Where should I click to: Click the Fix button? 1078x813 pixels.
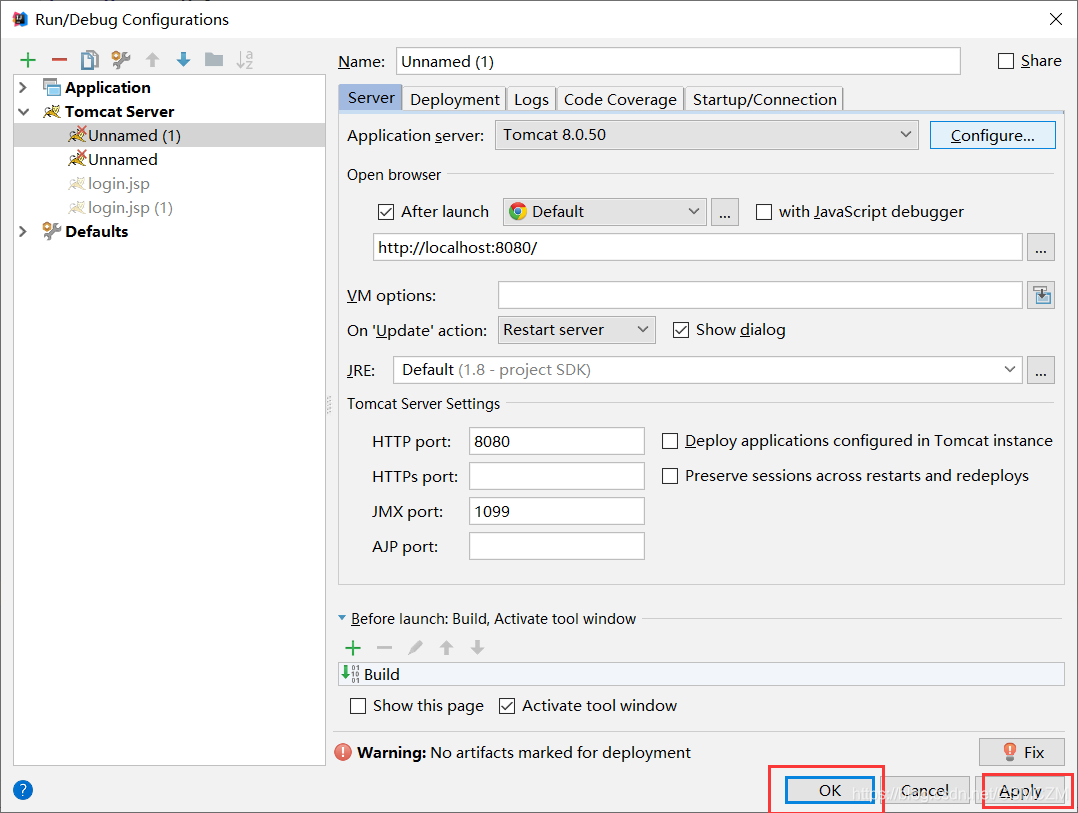[1022, 753]
